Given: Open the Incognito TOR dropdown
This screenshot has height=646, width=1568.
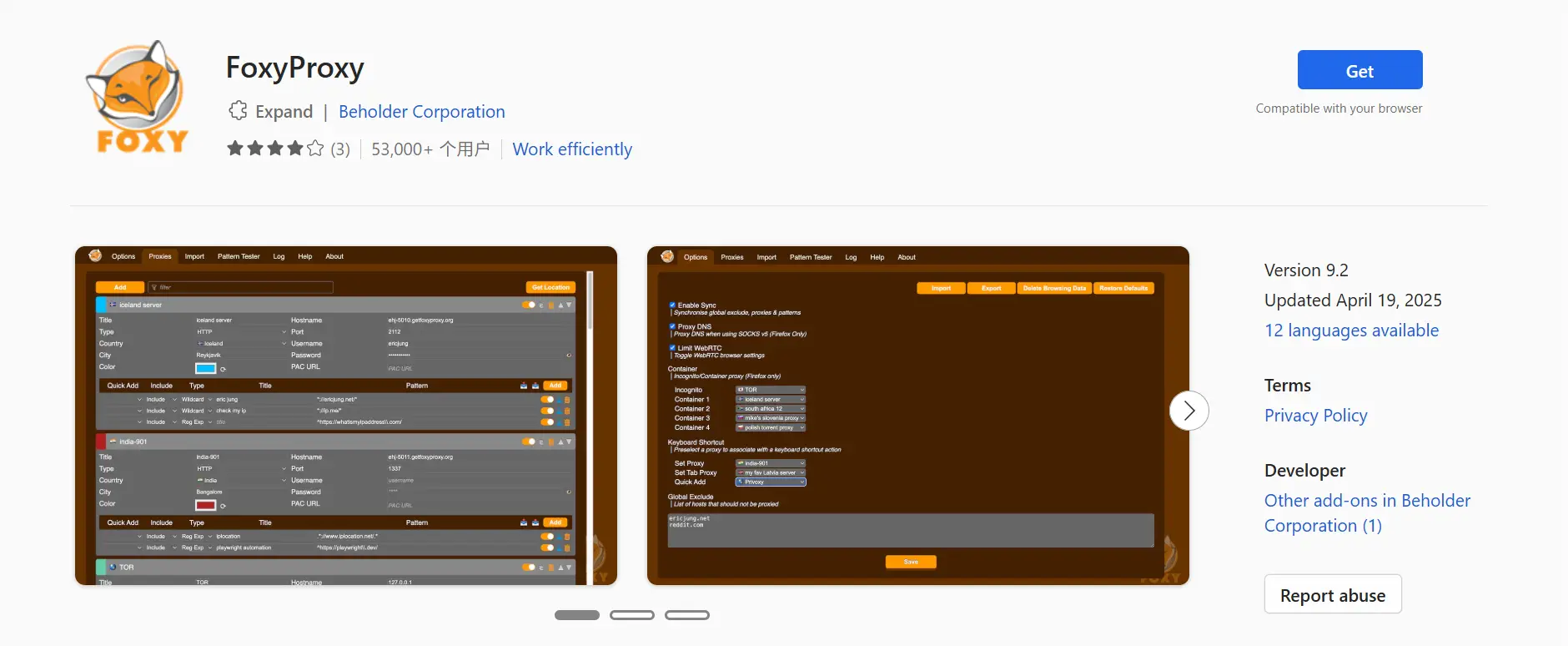Looking at the screenshot, I should point(770,390).
